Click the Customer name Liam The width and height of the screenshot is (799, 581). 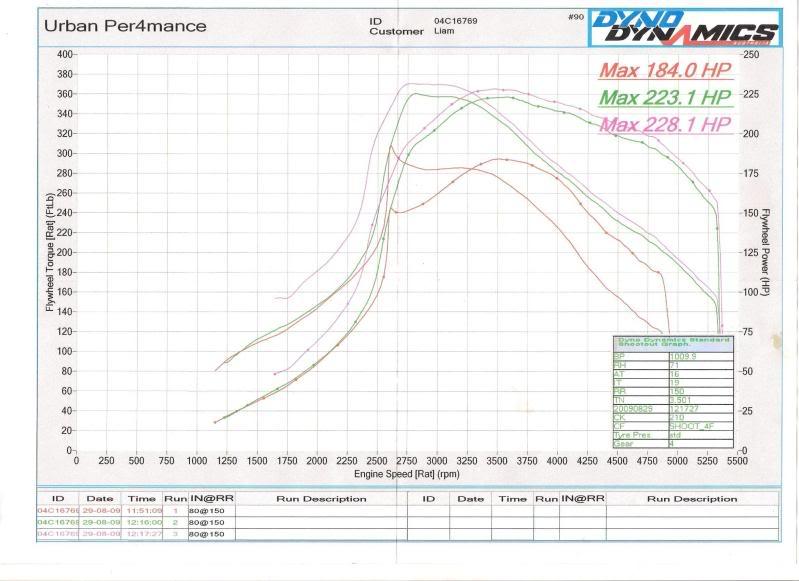(x=445, y=31)
